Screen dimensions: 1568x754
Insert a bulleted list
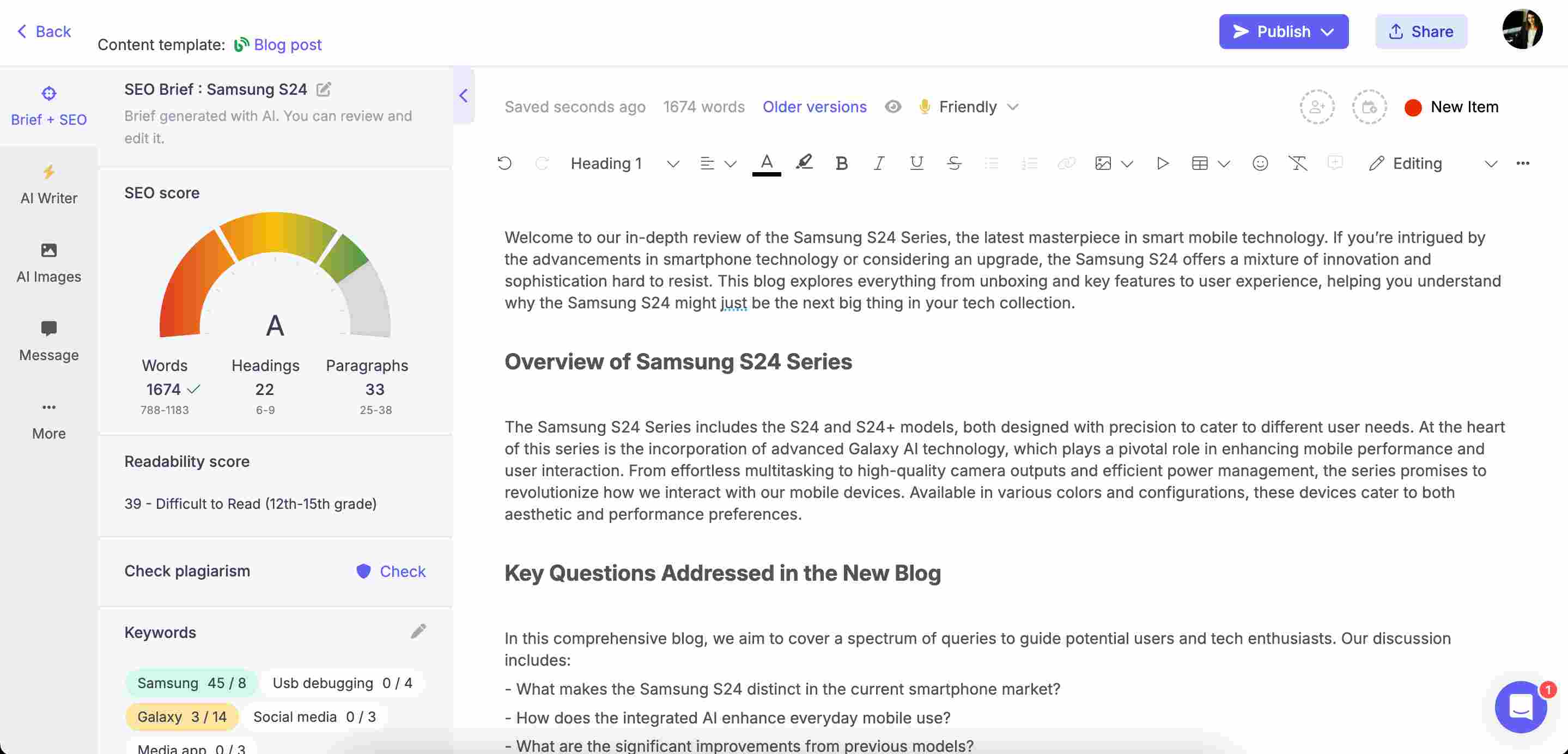991,163
